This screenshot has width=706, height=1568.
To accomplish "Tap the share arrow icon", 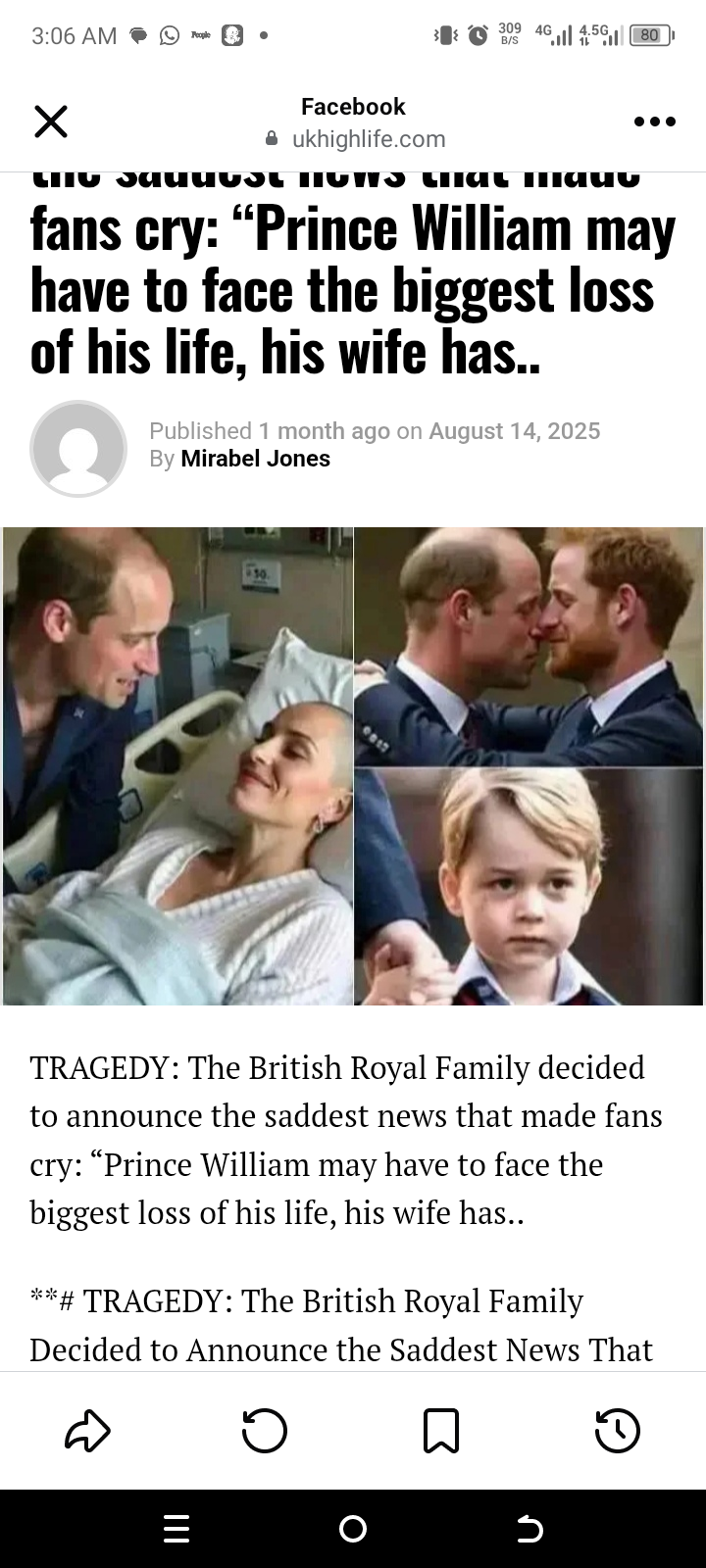I will 88,1431.
